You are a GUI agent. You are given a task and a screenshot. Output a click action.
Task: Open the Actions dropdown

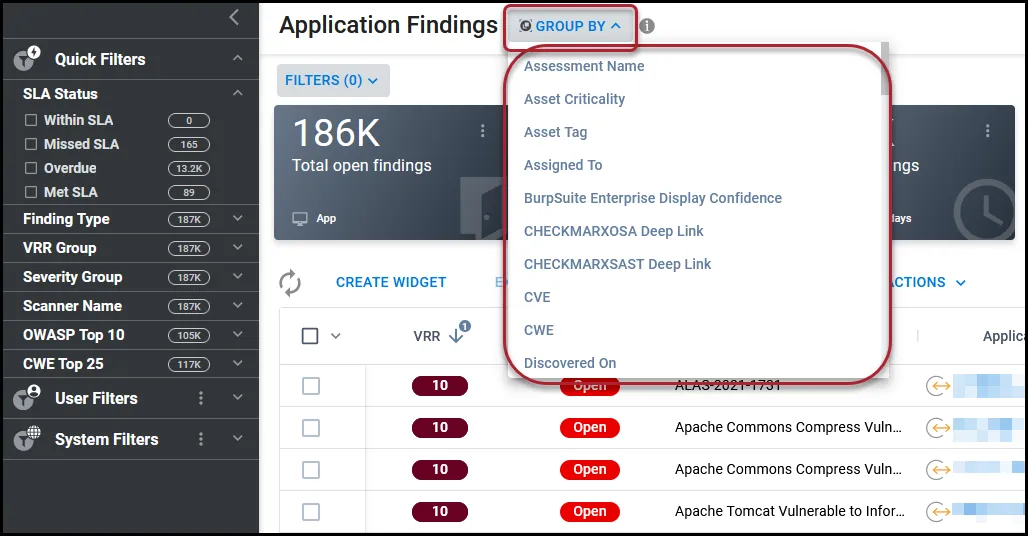(926, 282)
